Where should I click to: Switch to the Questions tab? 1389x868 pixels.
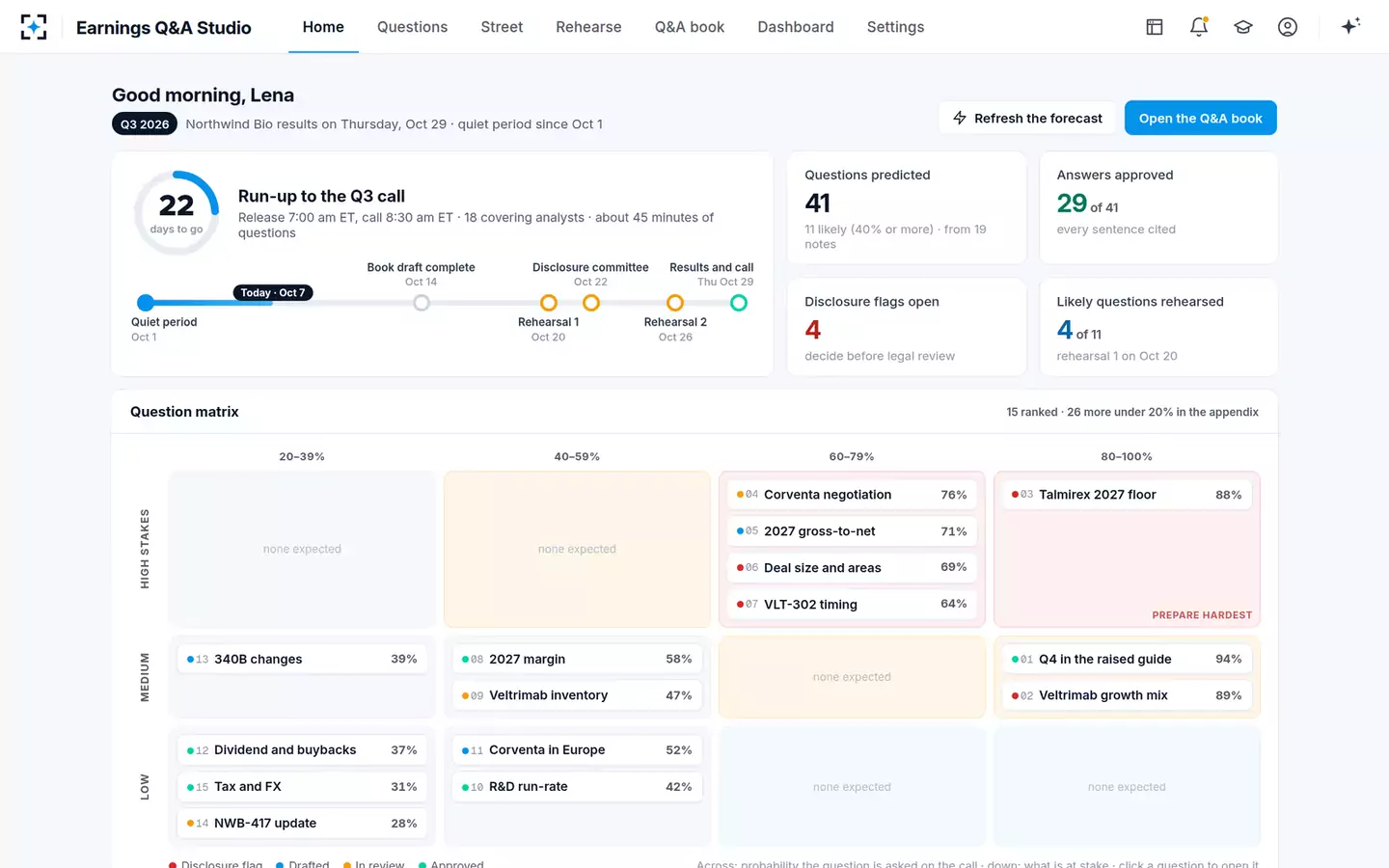[412, 27]
